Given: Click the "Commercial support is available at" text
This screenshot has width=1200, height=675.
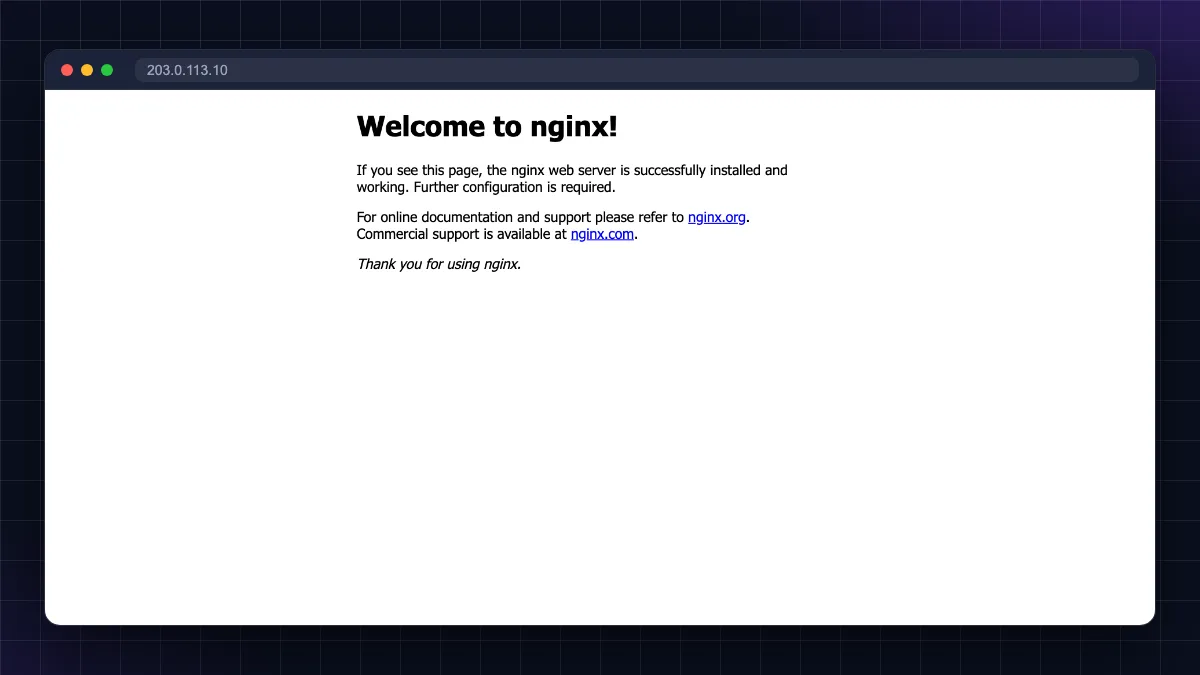Looking at the screenshot, I should pyautogui.click(x=462, y=234).
